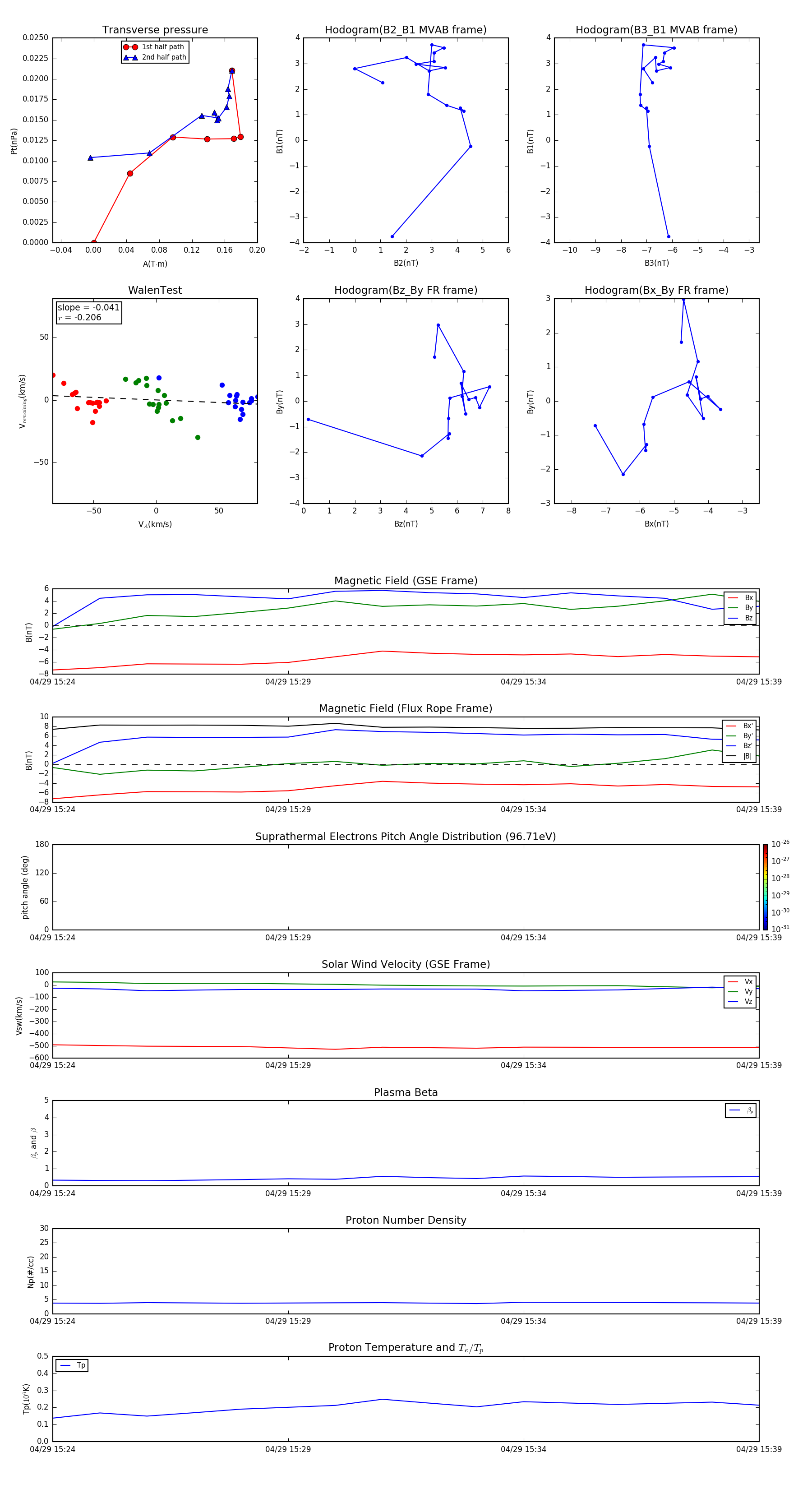Select the "|B|" legend entry in Flux Rope plot
Screen dimensions: 812x1489
tap(740, 756)
